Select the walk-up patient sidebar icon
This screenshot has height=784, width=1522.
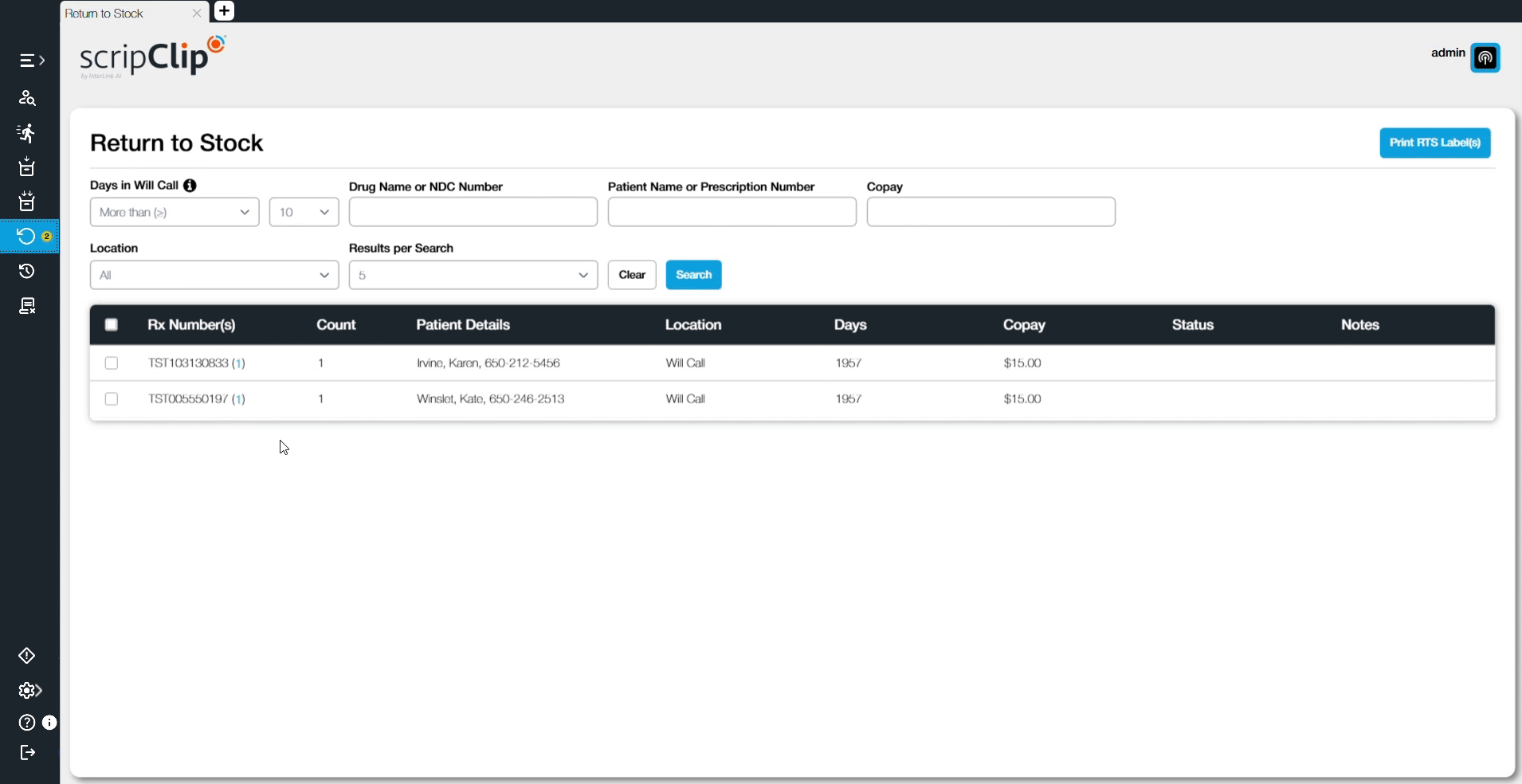[x=27, y=133]
